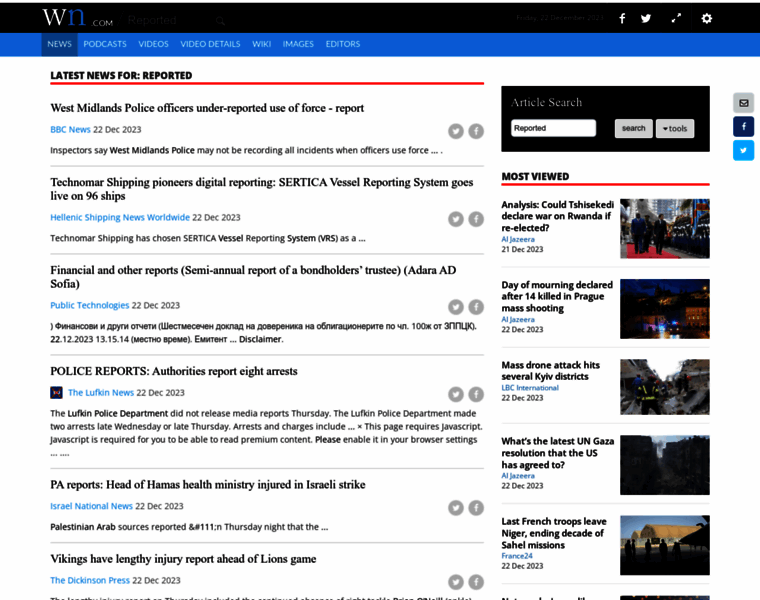Switch to the VIDEOS tab

[x=153, y=44]
